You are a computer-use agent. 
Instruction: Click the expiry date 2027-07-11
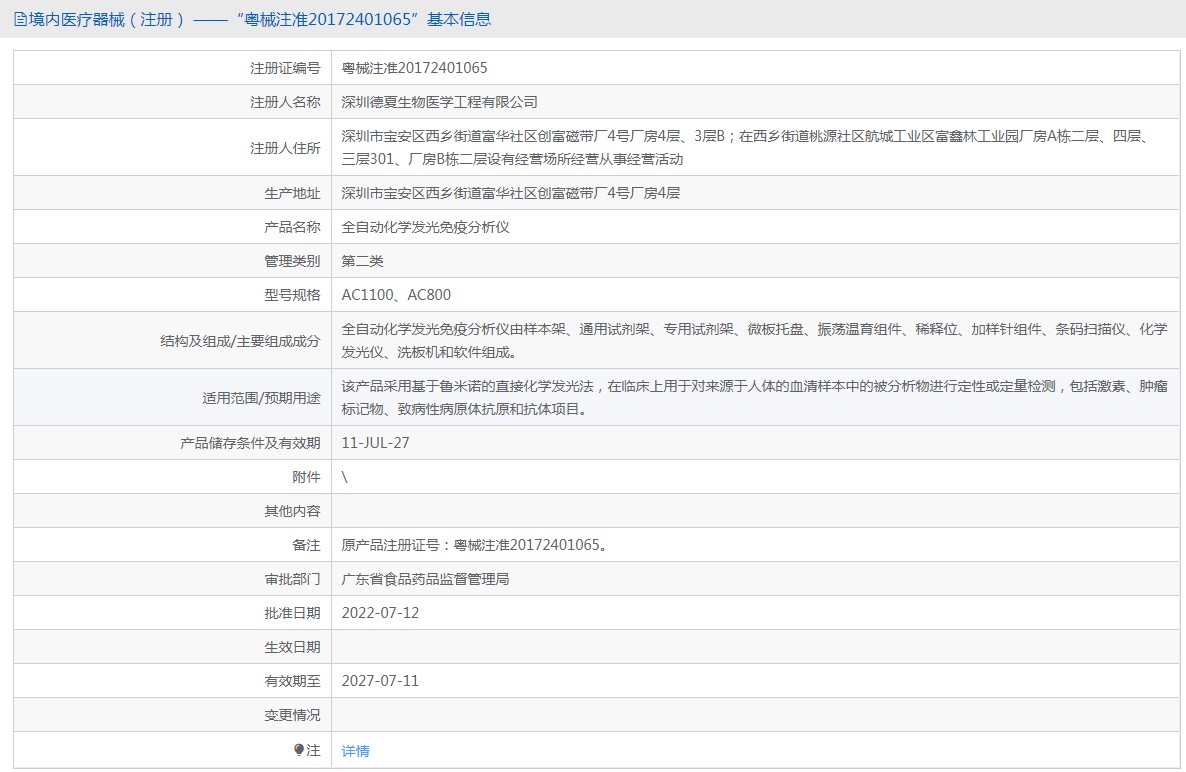point(380,681)
